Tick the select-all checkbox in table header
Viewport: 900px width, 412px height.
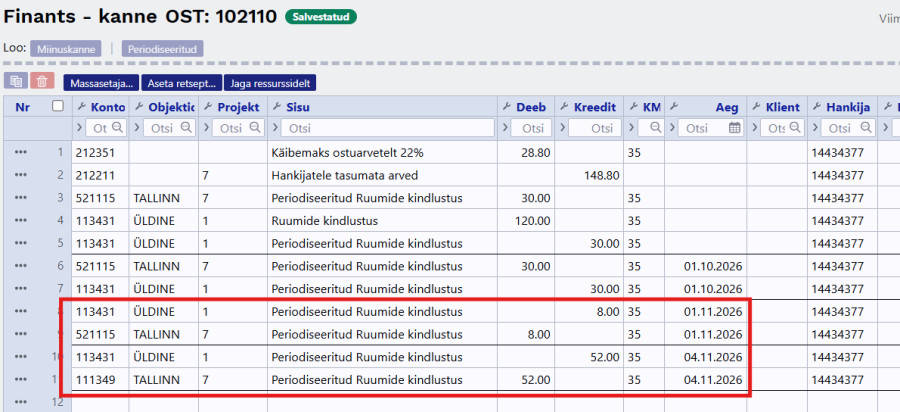point(57,106)
